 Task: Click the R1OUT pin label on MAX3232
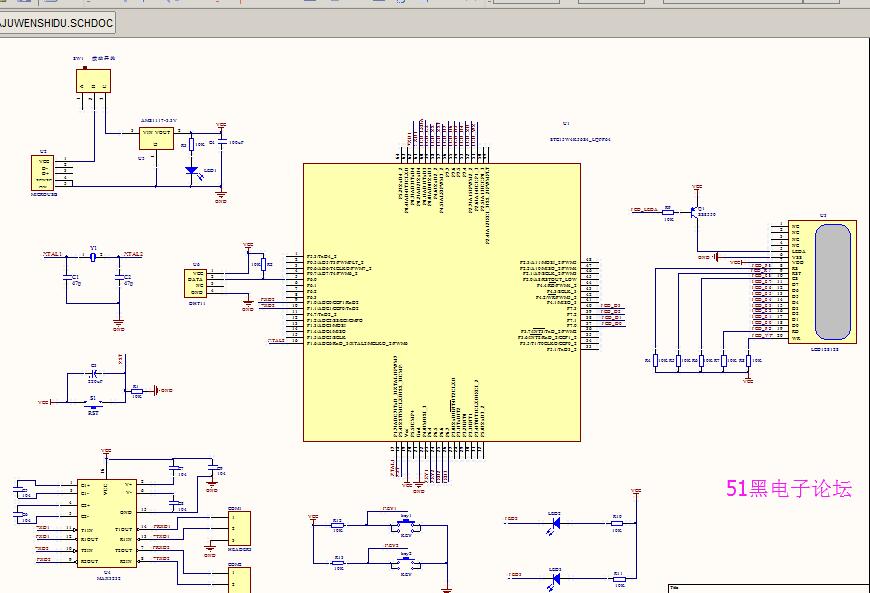[x=89, y=539]
